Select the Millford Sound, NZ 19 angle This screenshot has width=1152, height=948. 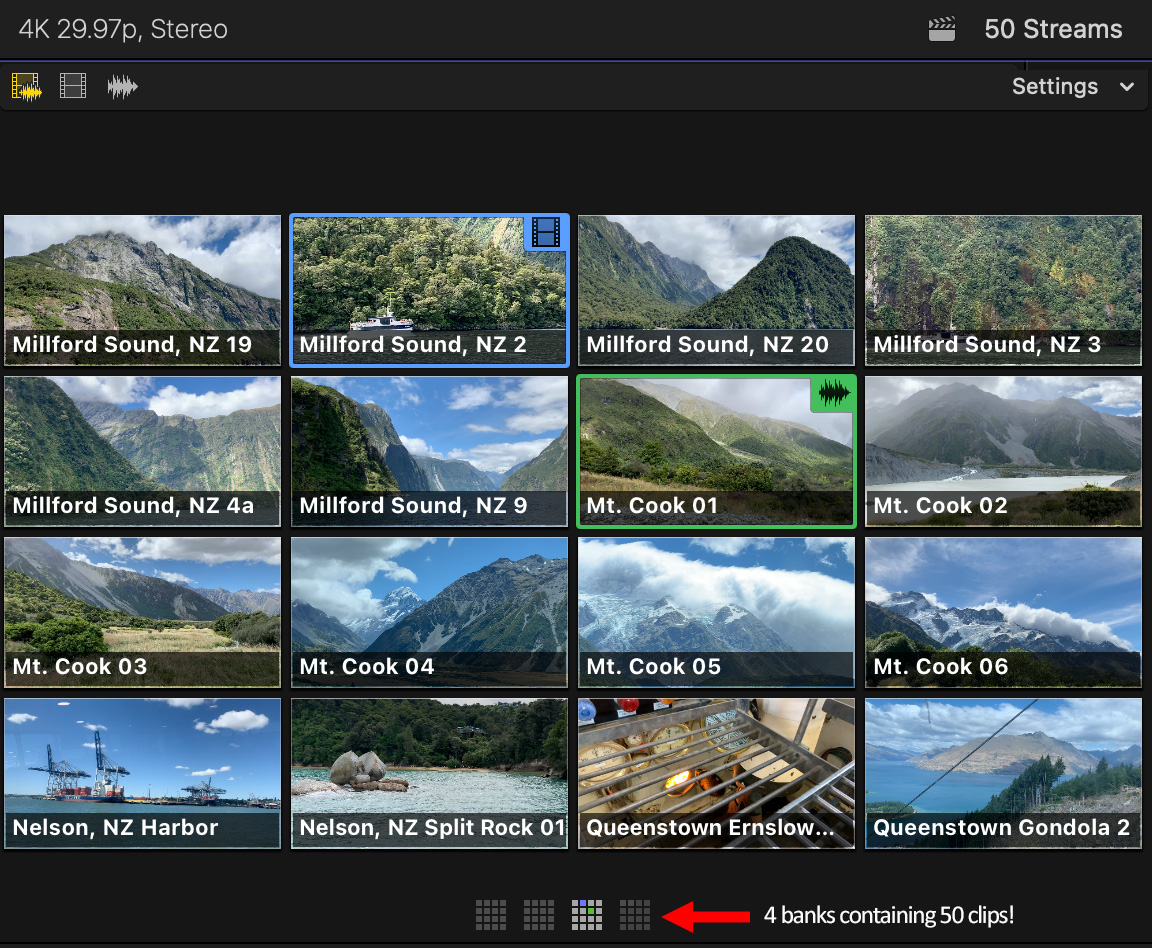point(142,290)
